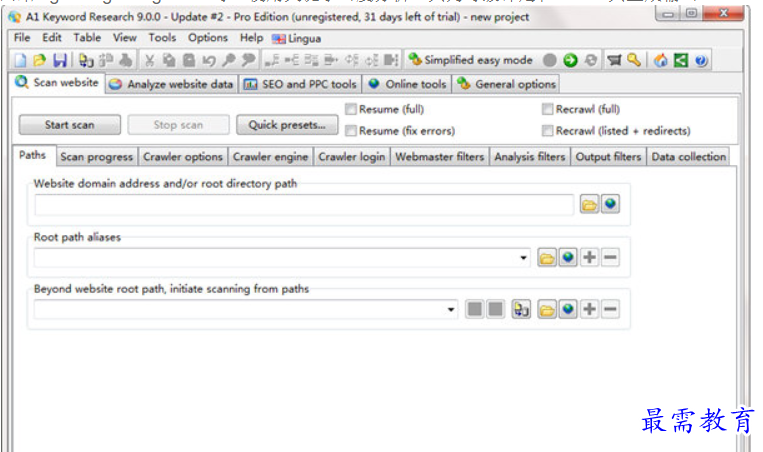Click the home page house icon

661,60
